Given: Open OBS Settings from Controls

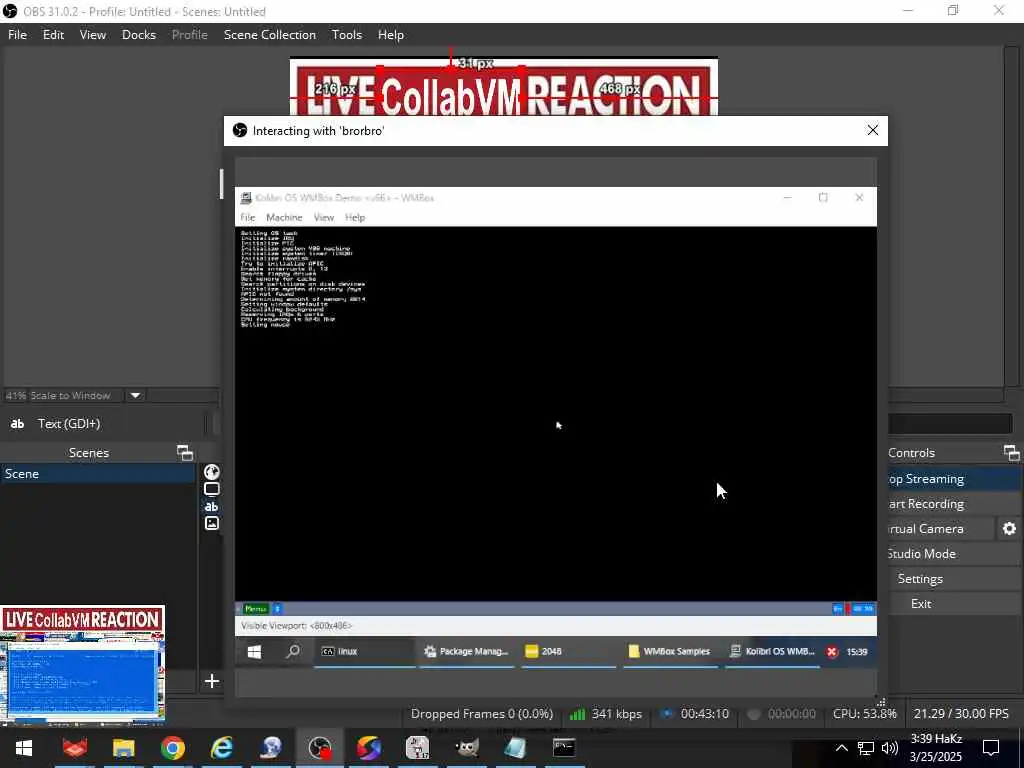Looking at the screenshot, I should pos(953,579).
